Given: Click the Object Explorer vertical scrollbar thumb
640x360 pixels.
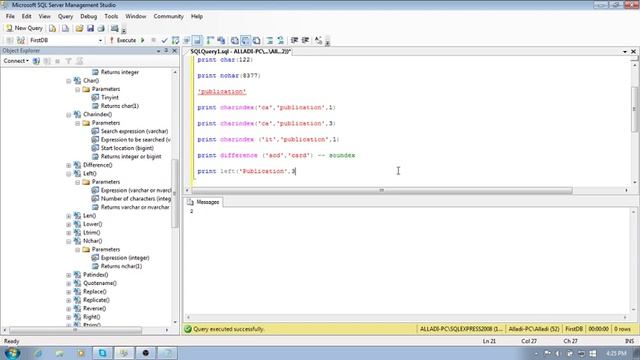Looking at the screenshot, I should click(x=175, y=193).
